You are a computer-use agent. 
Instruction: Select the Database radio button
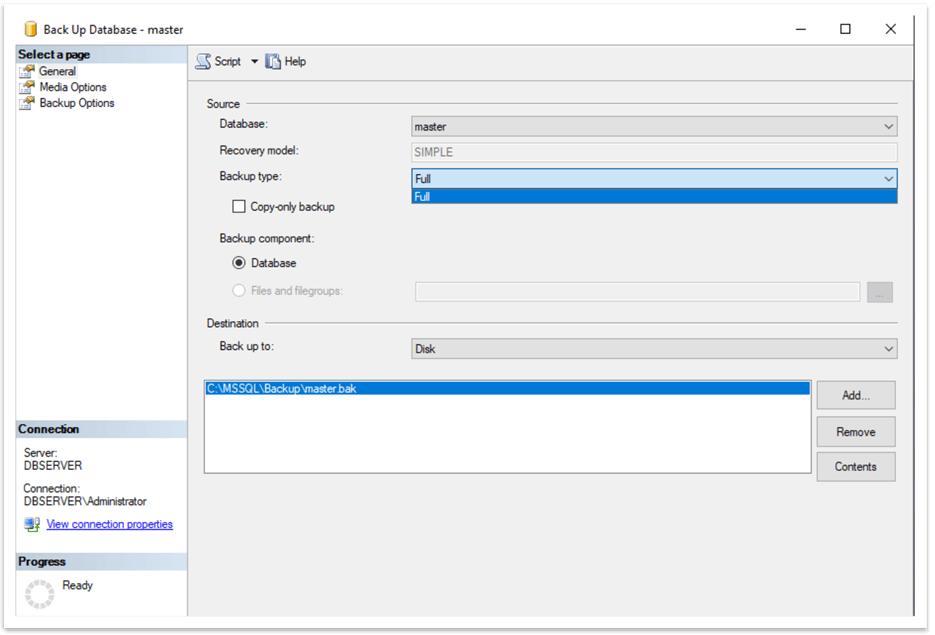tap(239, 263)
